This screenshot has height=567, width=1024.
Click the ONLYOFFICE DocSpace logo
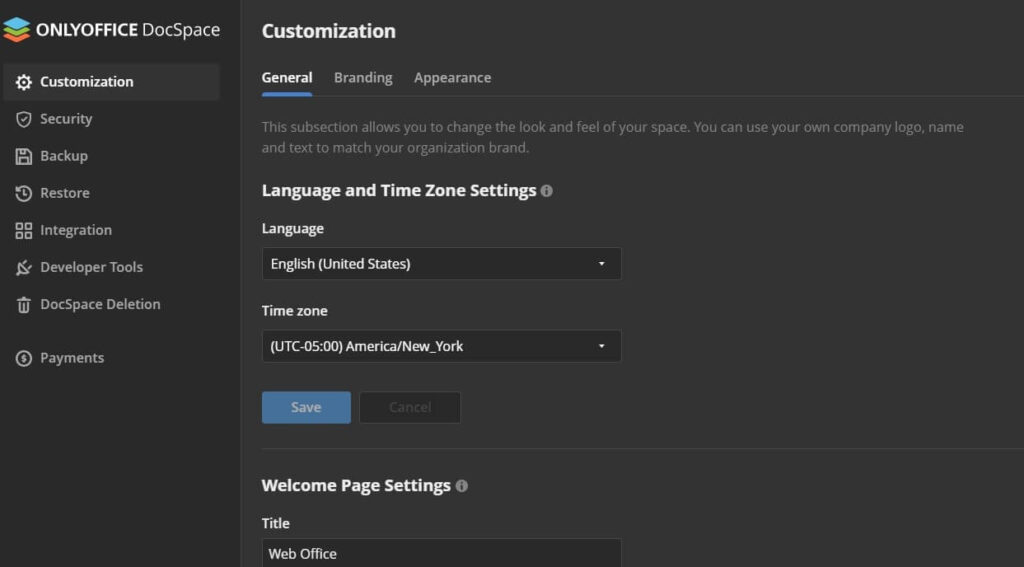17,30
